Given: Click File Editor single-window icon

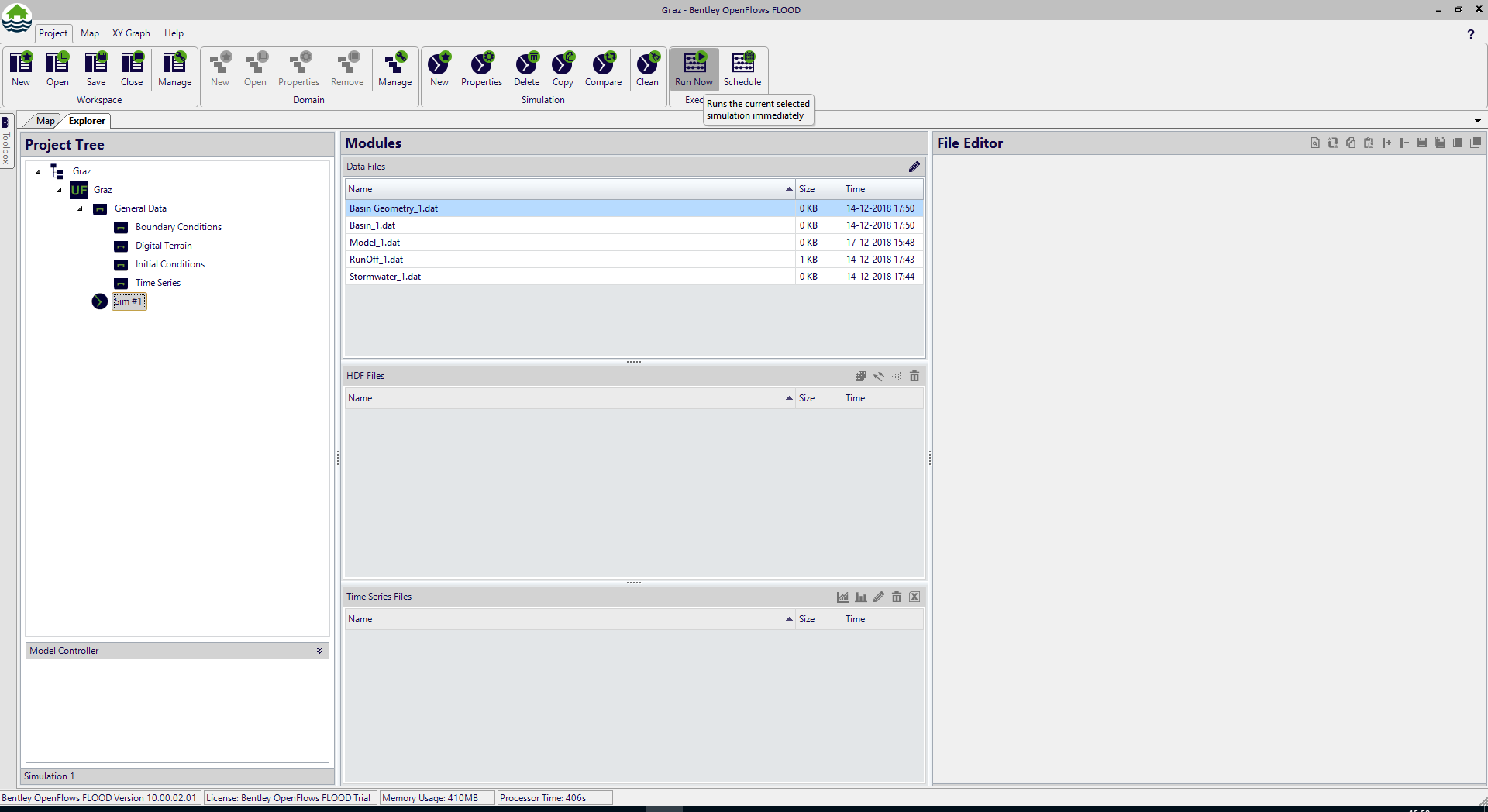Looking at the screenshot, I should click(x=1458, y=143).
